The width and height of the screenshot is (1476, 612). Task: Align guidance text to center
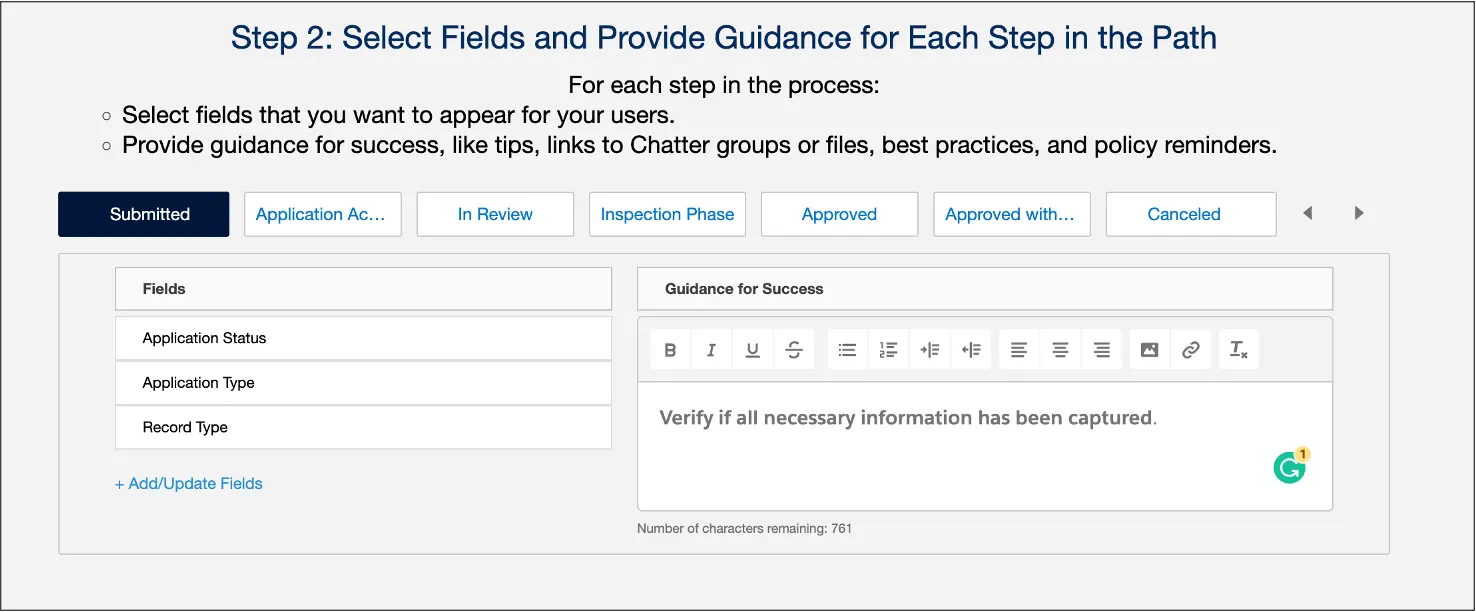(1060, 349)
